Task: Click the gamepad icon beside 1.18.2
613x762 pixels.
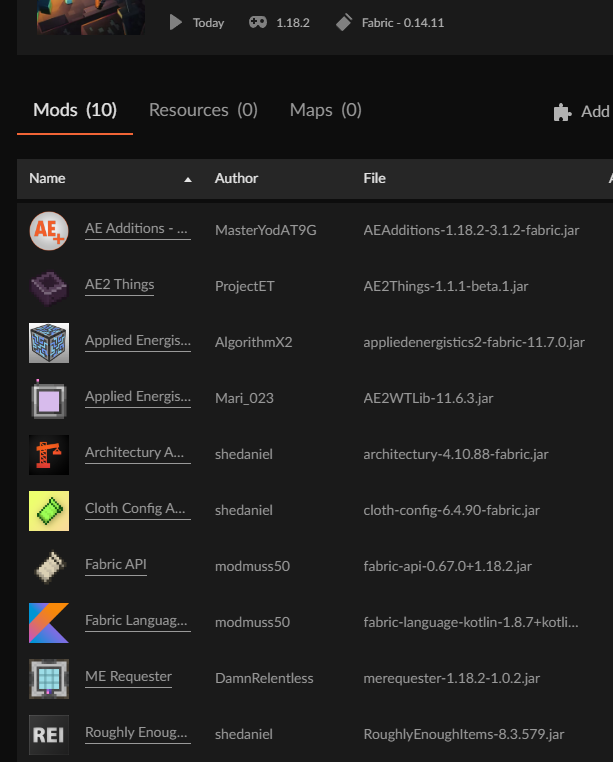Action: coord(258,22)
